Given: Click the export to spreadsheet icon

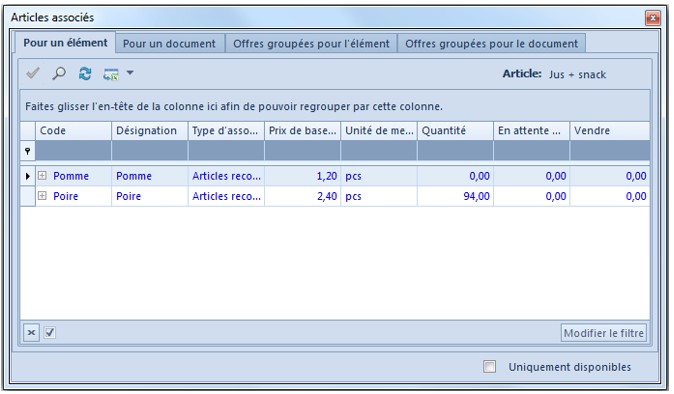Looking at the screenshot, I should coord(111,74).
